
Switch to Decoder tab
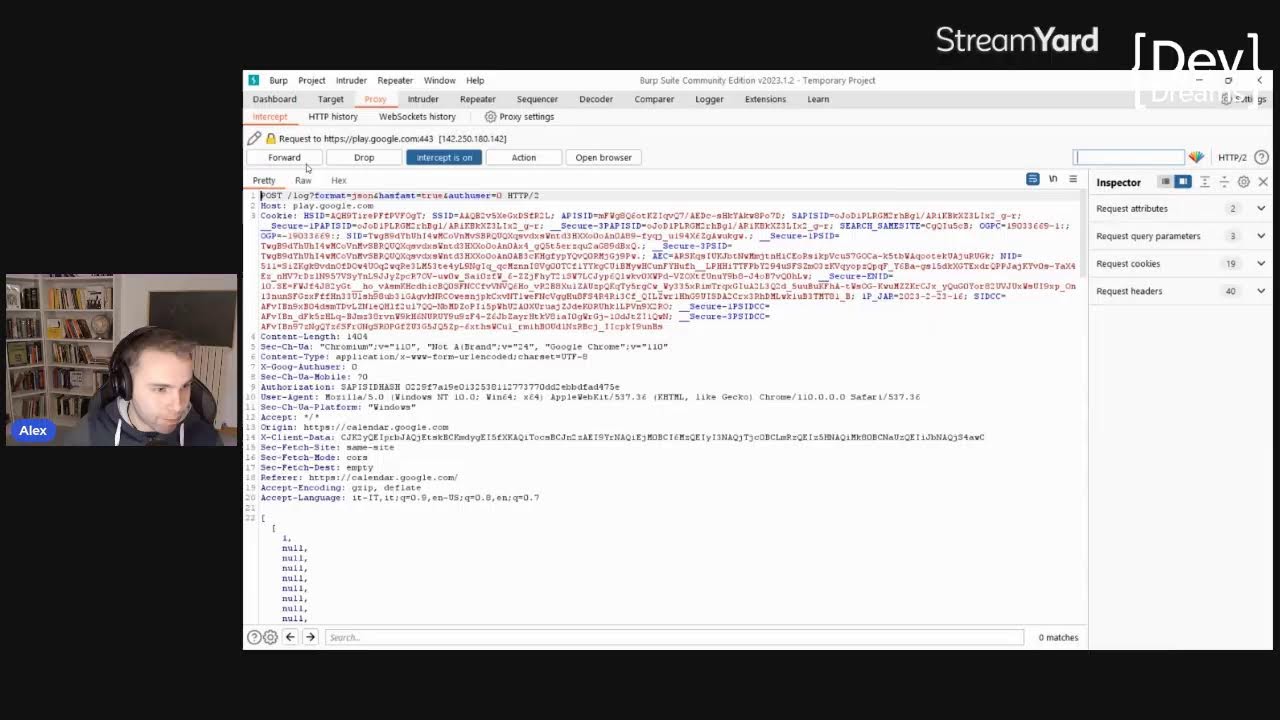click(596, 99)
